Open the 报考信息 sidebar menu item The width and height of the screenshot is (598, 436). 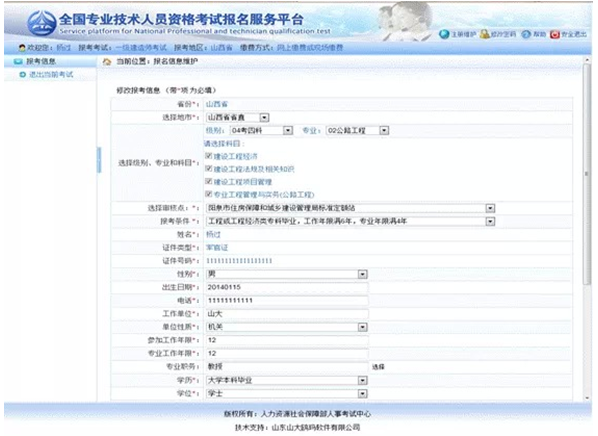pyautogui.click(x=41, y=61)
